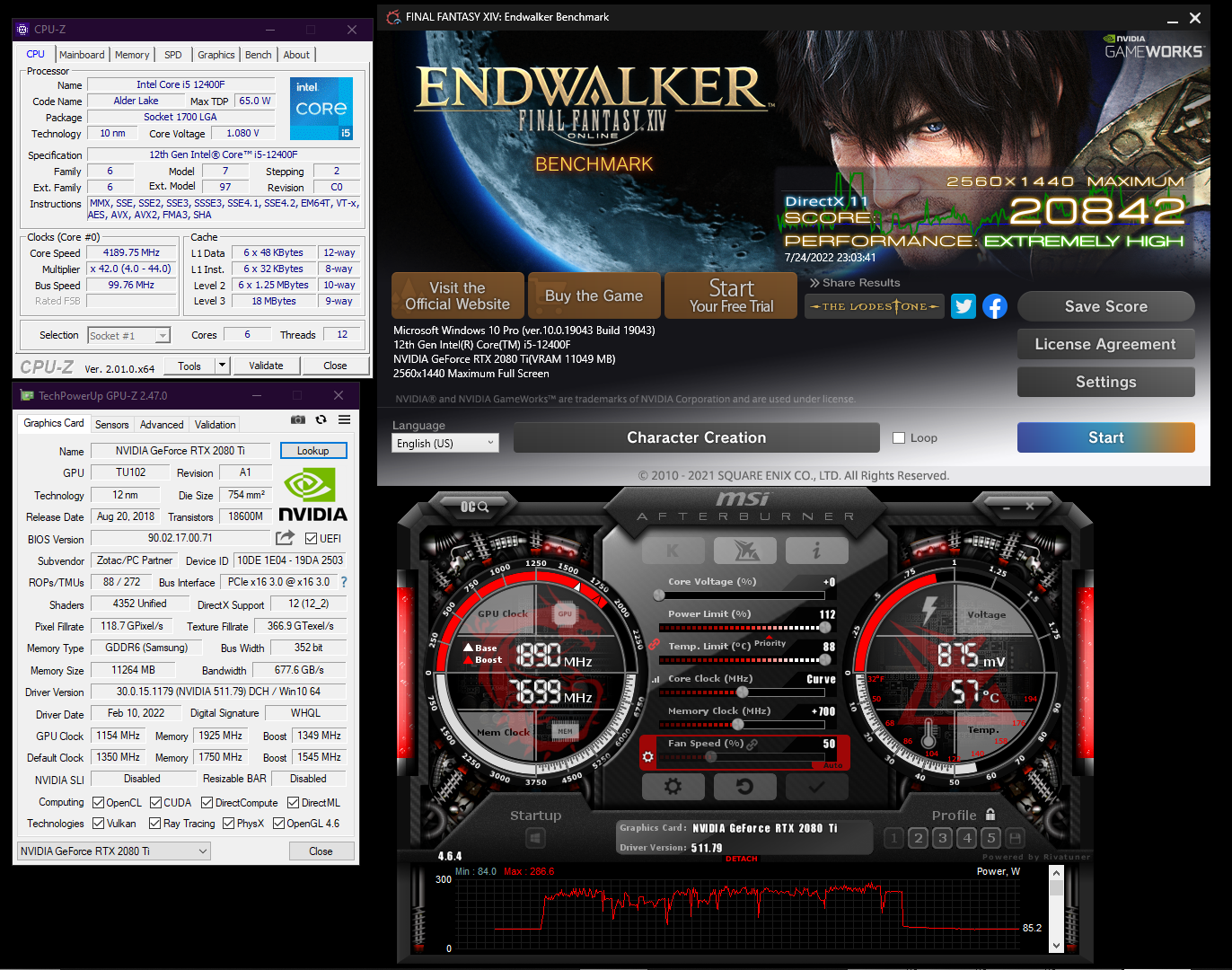Open OC Scanner in Afterburner
Viewport: 1232px width, 970px height.
pyautogui.click(x=474, y=507)
